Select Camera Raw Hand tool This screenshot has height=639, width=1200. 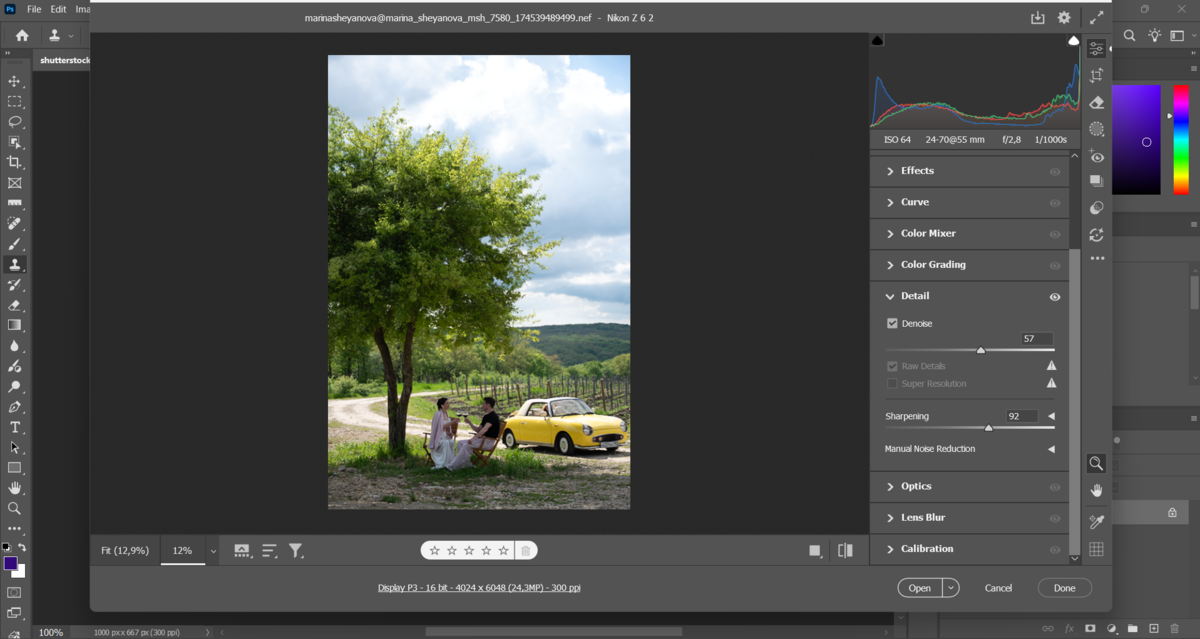[x=1097, y=490]
